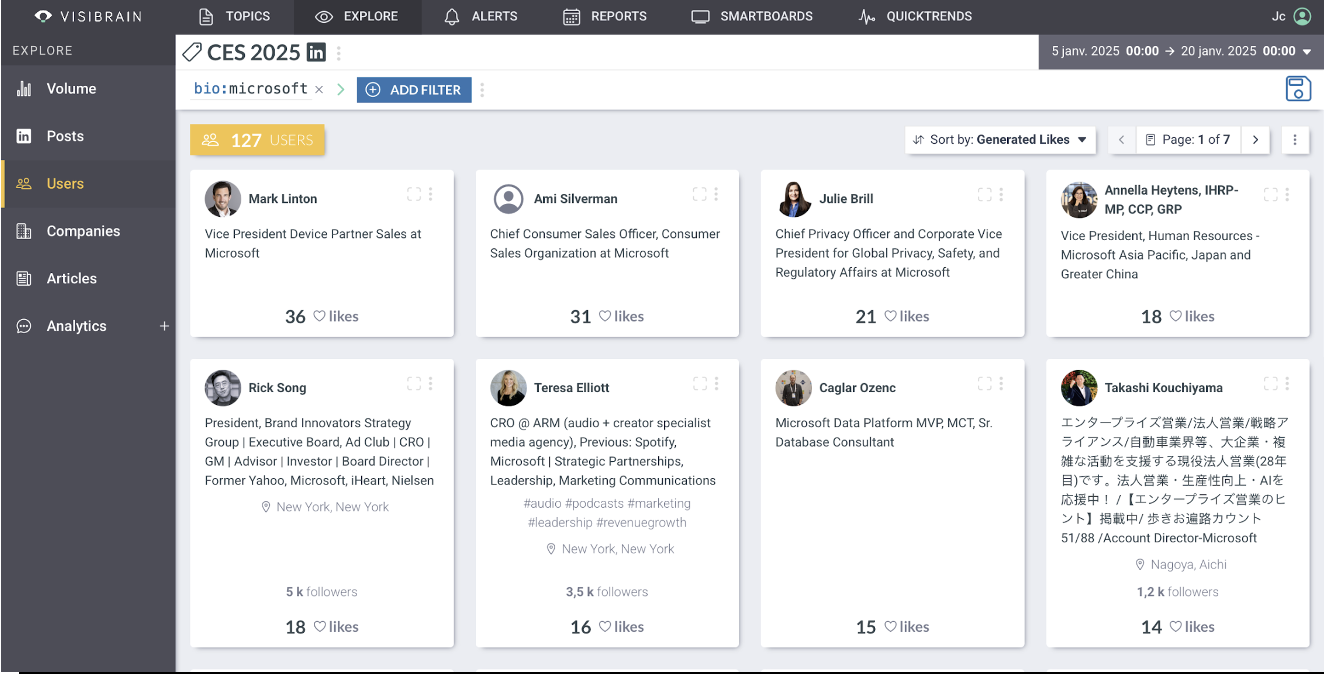The image size is (1324, 674).
Task: Open the Page 1 of 7 selector
Action: (x=1188, y=140)
